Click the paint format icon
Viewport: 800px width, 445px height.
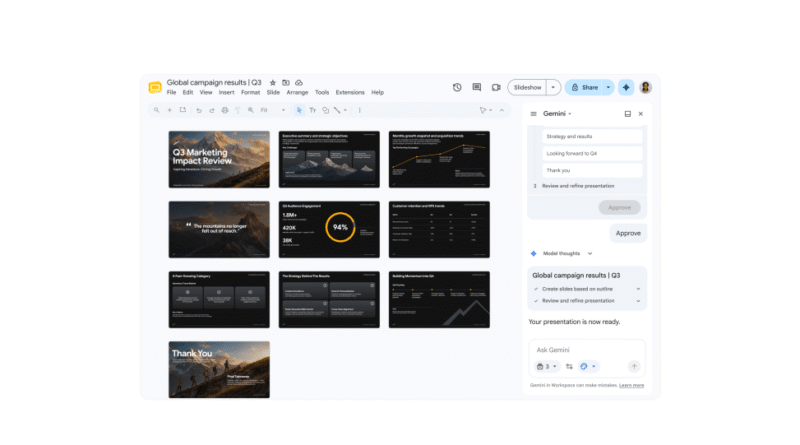(238, 110)
